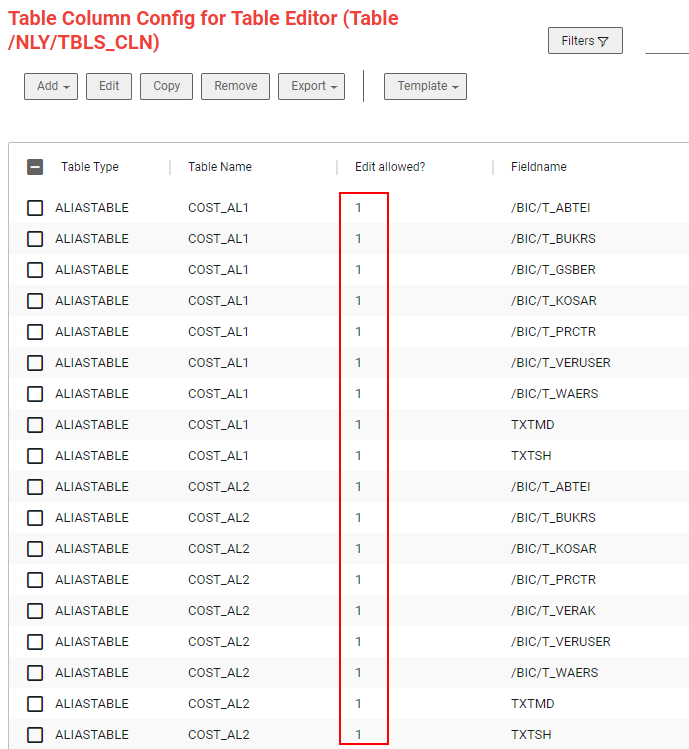
Task: Select COST_AL1 /BIC/T_ABTEI fieldname cell
Action: pyautogui.click(x=550, y=208)
